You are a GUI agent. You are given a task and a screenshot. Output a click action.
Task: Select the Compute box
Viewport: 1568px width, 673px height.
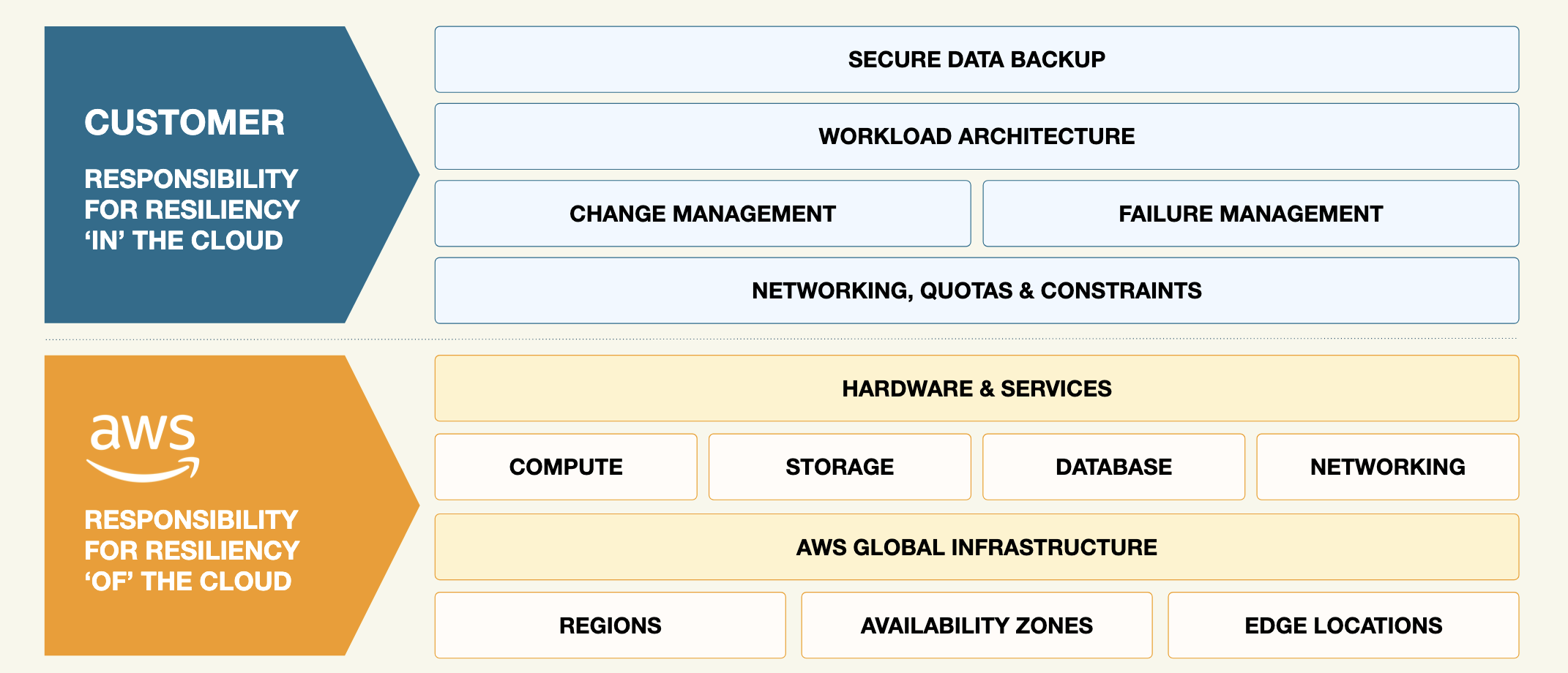point(566,467)
